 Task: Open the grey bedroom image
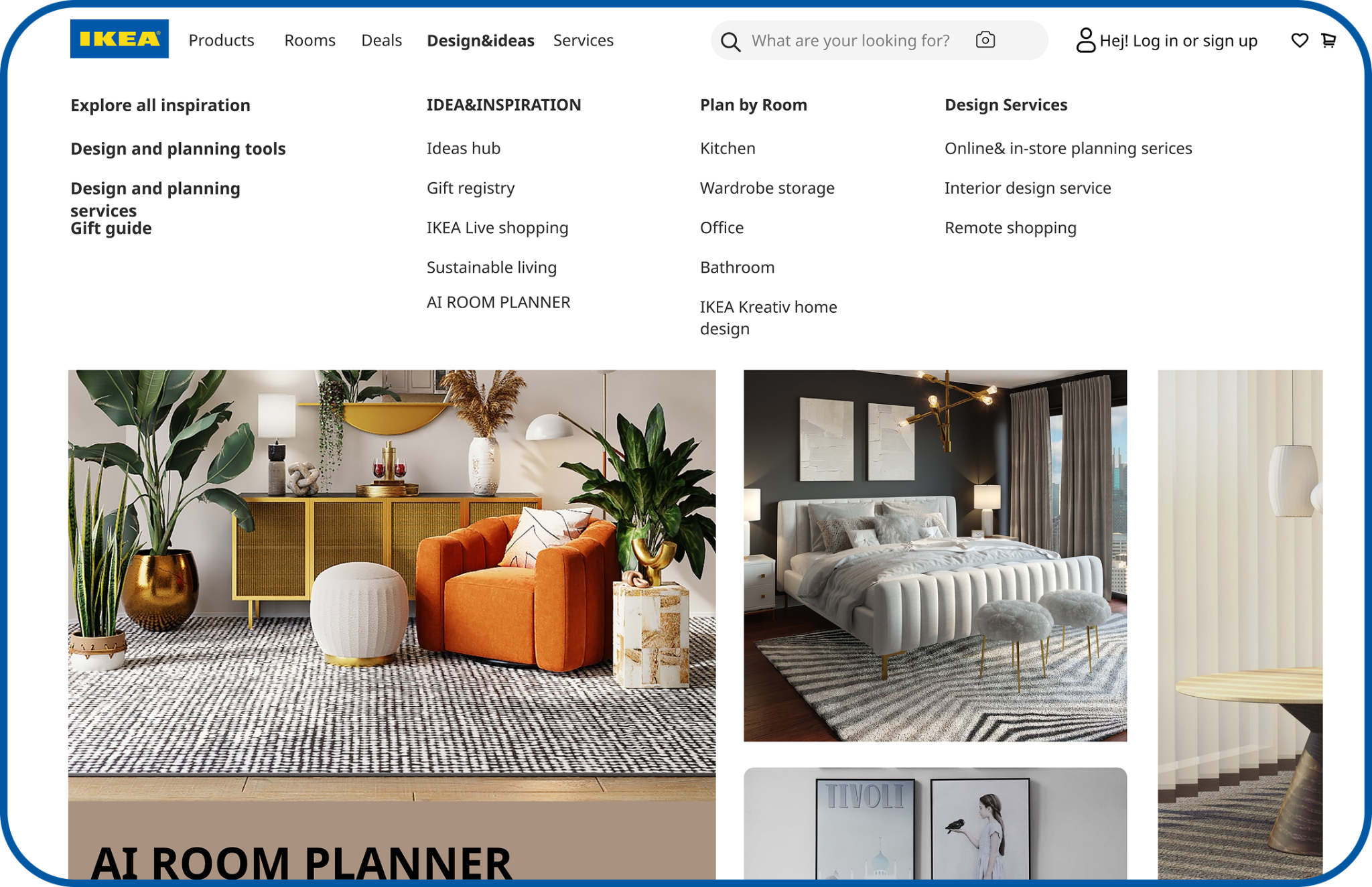(935, 555)
